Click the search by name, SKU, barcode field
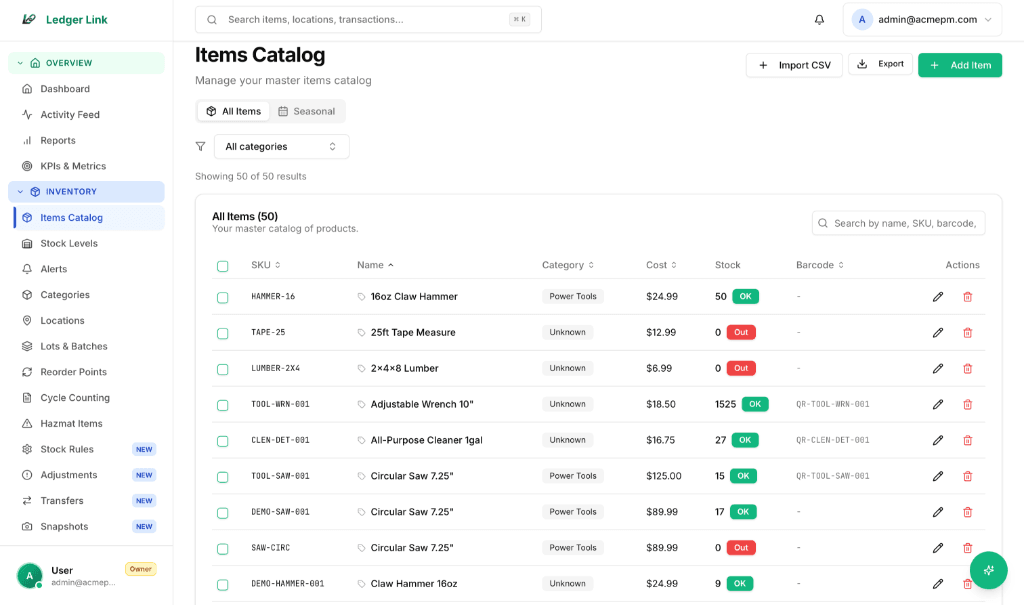The height and width of the screenshot is (605, 1024). [898, 223]
